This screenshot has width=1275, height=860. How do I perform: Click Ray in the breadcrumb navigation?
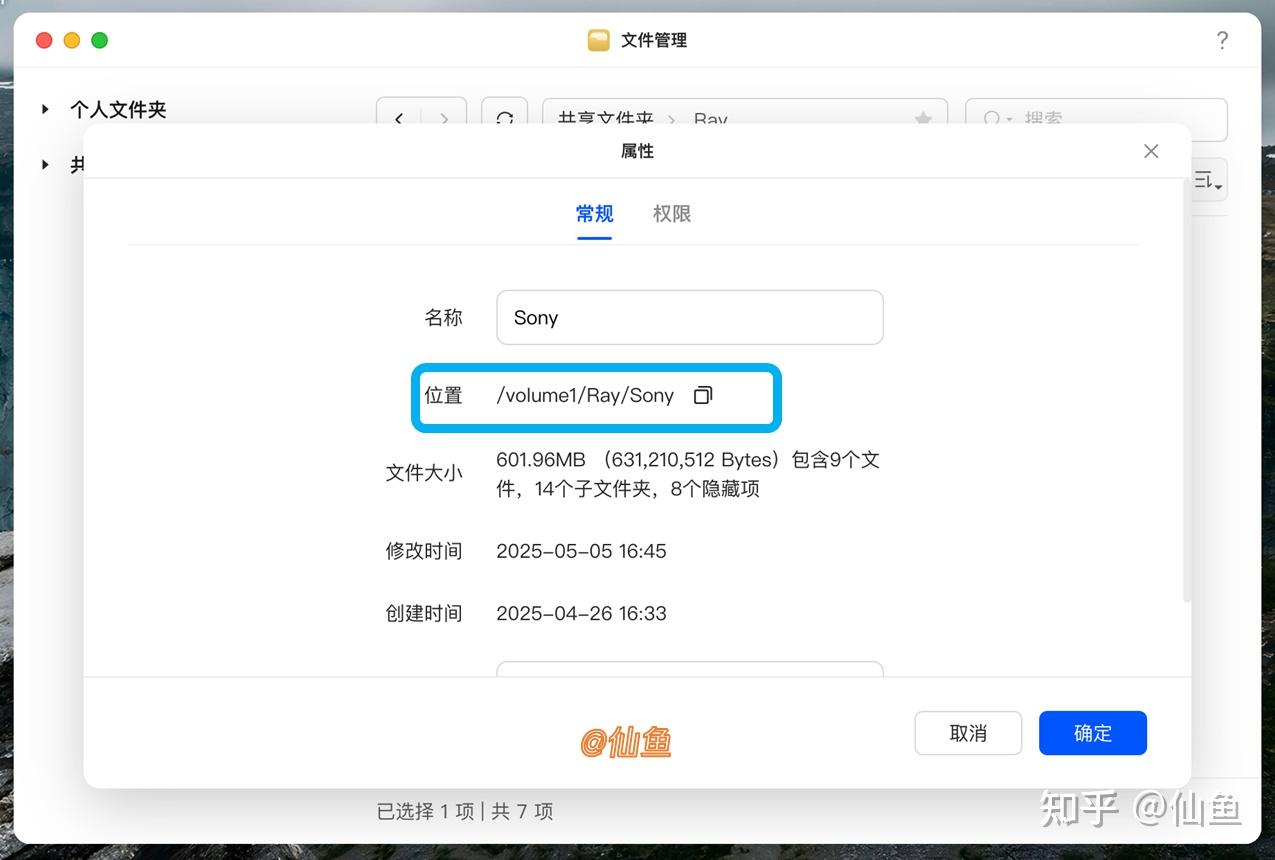710,119
